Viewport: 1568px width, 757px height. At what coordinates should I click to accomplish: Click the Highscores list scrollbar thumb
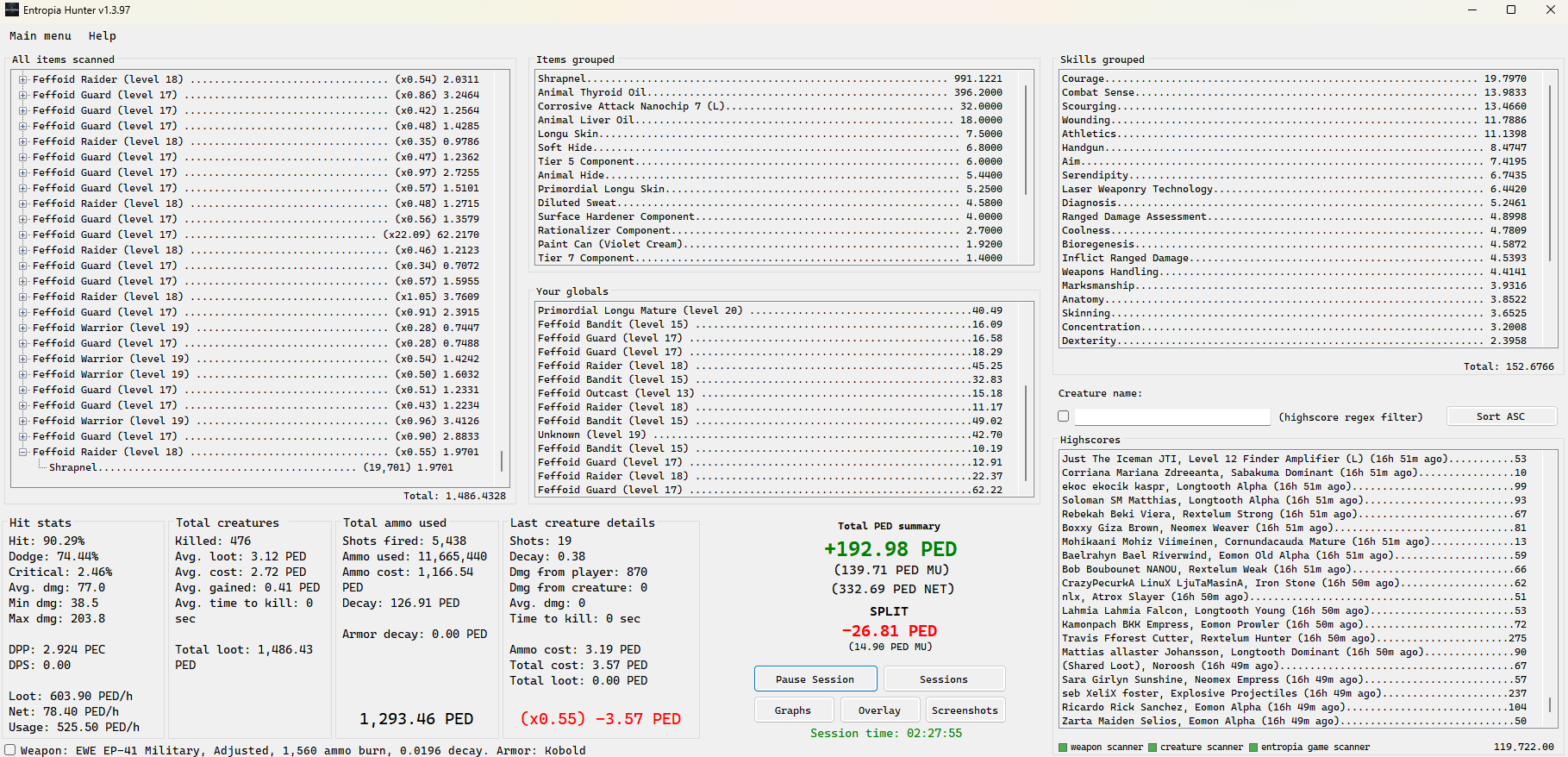[1550, 704]
